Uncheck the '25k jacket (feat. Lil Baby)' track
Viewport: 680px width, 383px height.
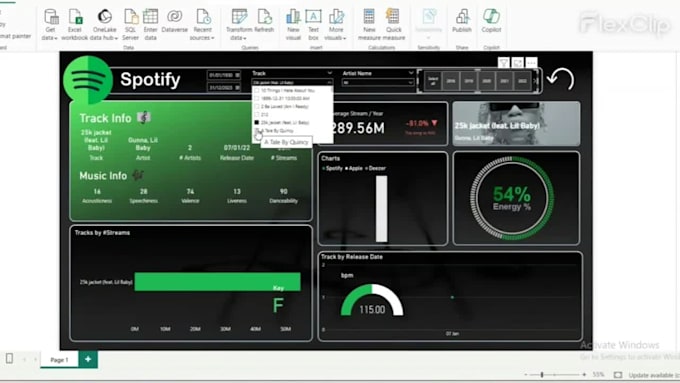(x=257, y=122)
